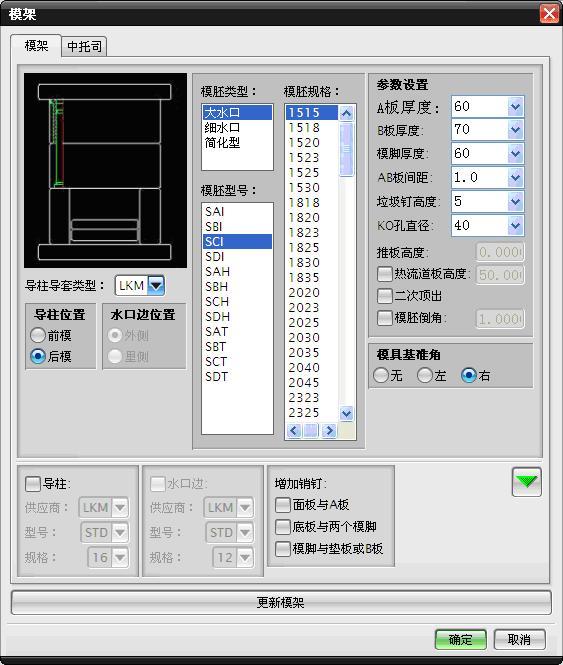Select specification 2045
This screenshot has width=563, height=665.
[312, 383]
